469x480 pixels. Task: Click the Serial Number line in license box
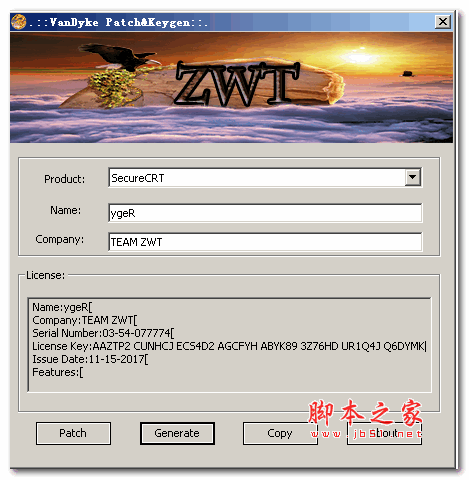[103, 333]
